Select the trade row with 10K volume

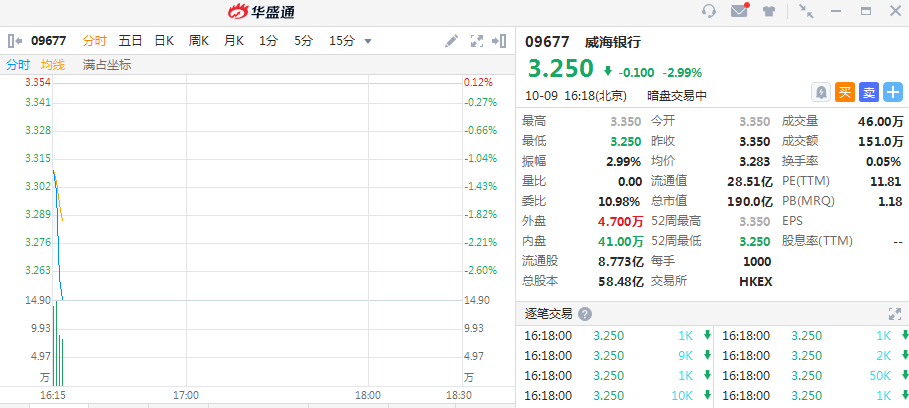(x=617, y=396)
